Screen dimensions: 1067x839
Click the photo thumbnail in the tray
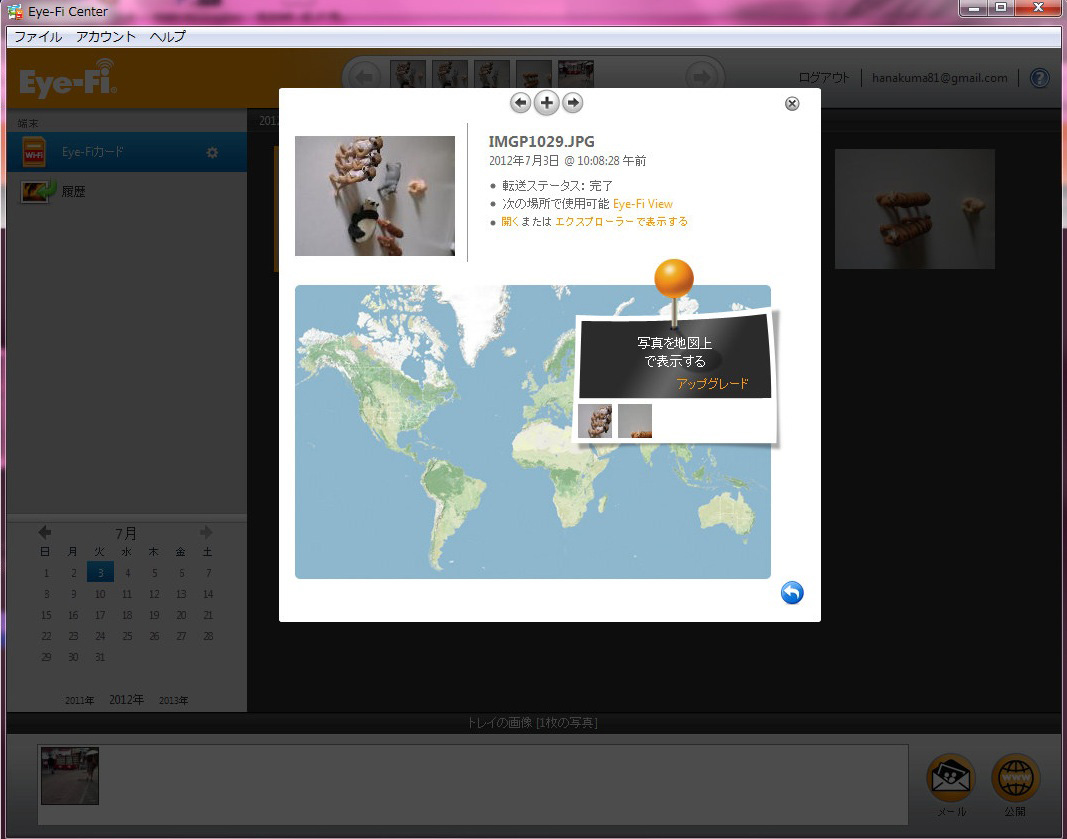click(x=70, y=775)
